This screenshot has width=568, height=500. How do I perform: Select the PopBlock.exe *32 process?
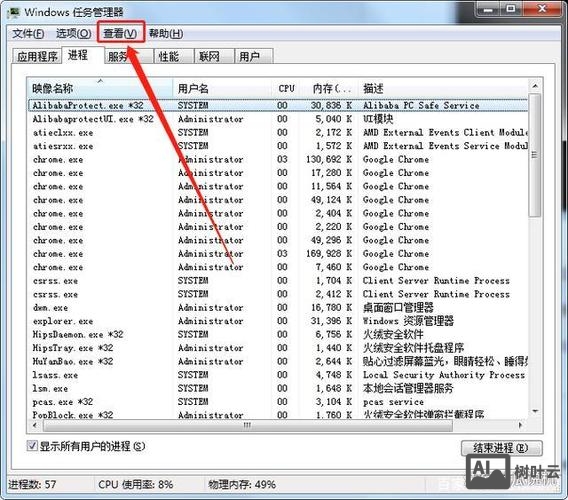(278, 414)
